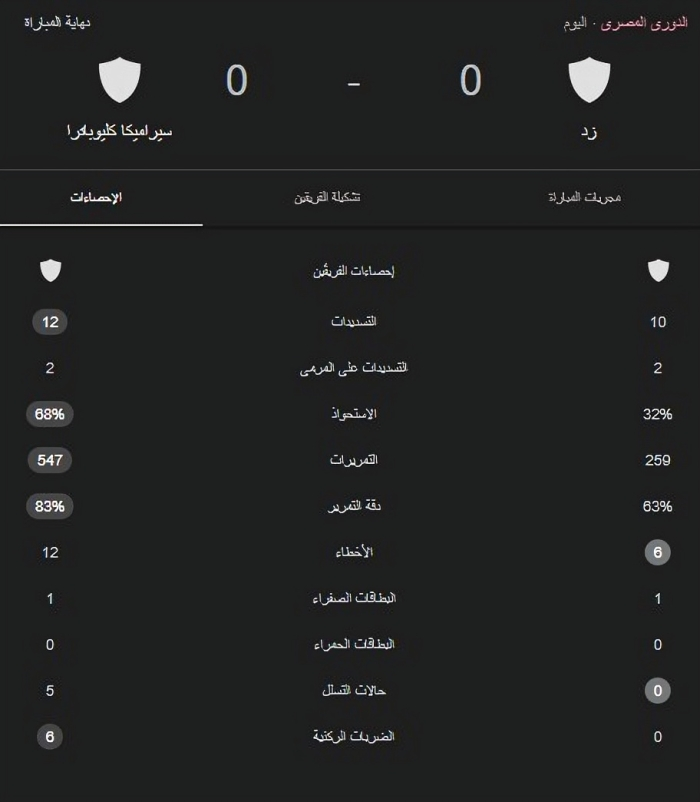The image size is (700, 802).
Task: Click the 0 offsides circle badge
Action: [658, 690]
